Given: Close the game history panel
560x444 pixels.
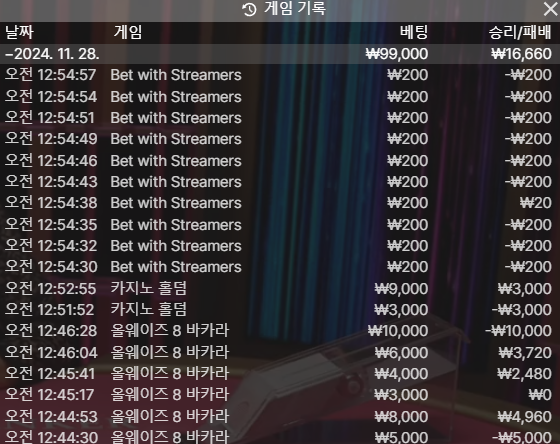Looking at the screenshot, I should (550, 9).
